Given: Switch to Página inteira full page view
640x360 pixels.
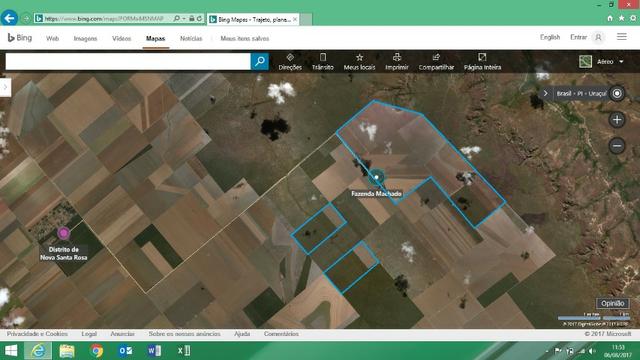Looking at the screenshot, I should (x=482, y=62).
